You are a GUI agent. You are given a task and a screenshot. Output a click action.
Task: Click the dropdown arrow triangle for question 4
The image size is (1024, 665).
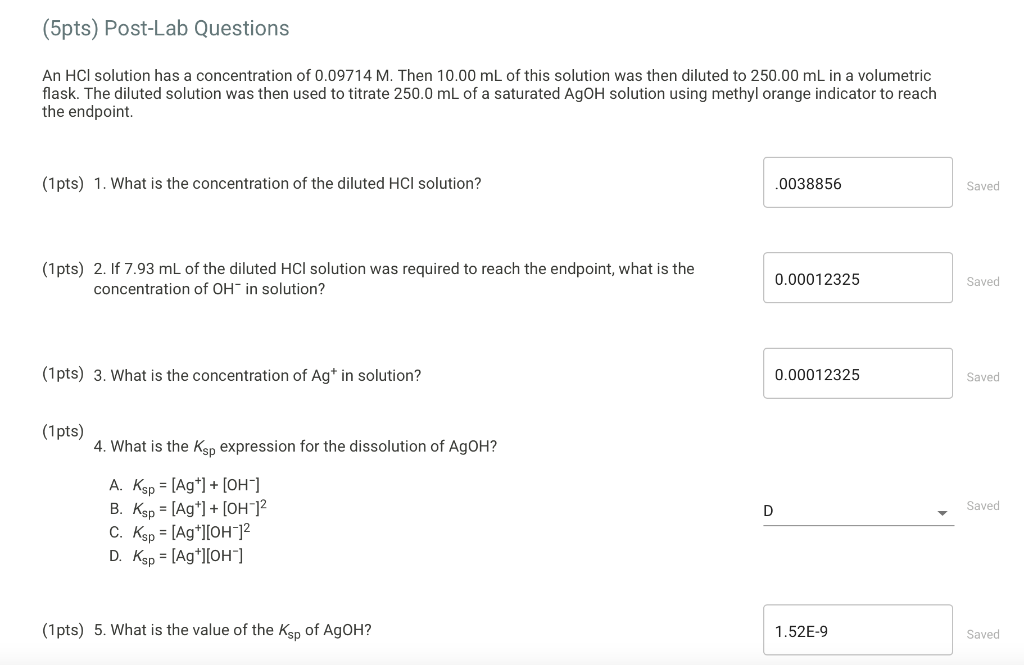941,511
